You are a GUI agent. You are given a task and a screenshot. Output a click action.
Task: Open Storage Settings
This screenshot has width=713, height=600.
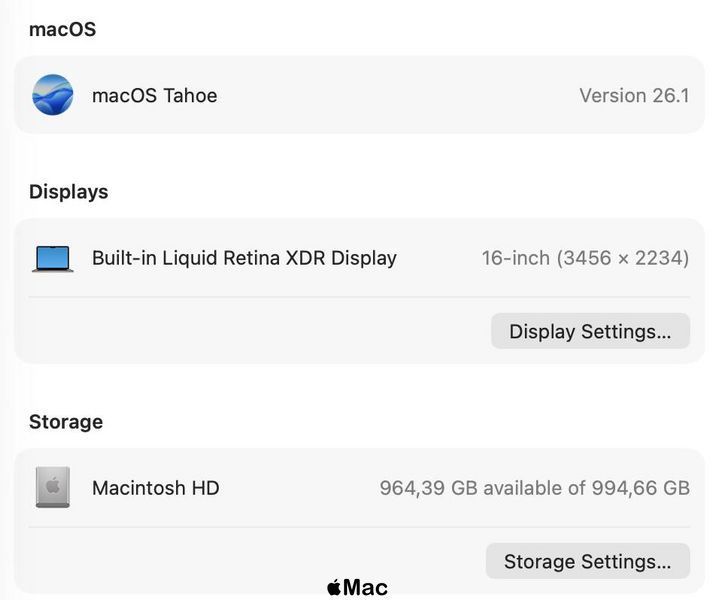coord(587,561)
